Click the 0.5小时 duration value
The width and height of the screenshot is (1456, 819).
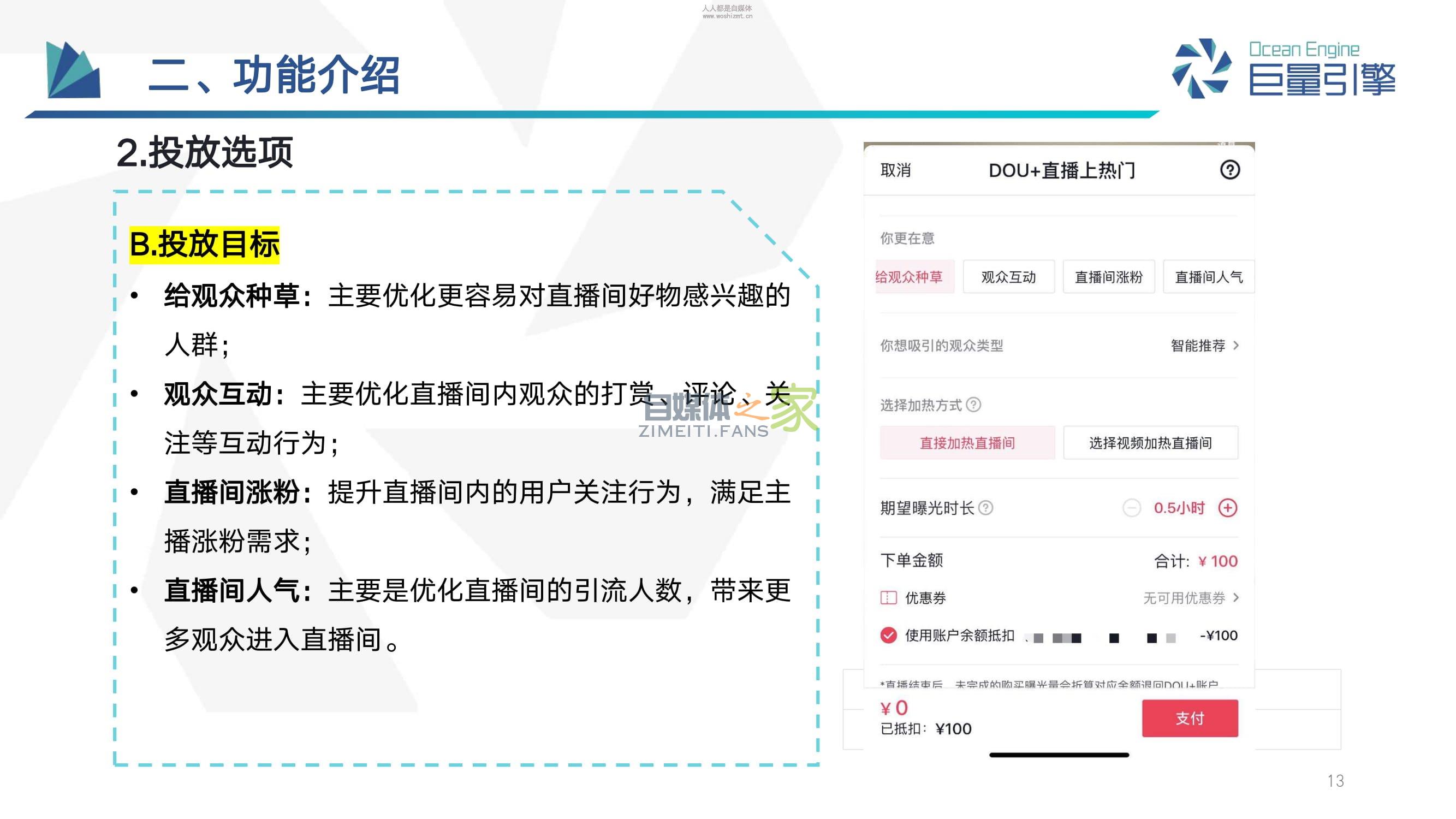1179,508
